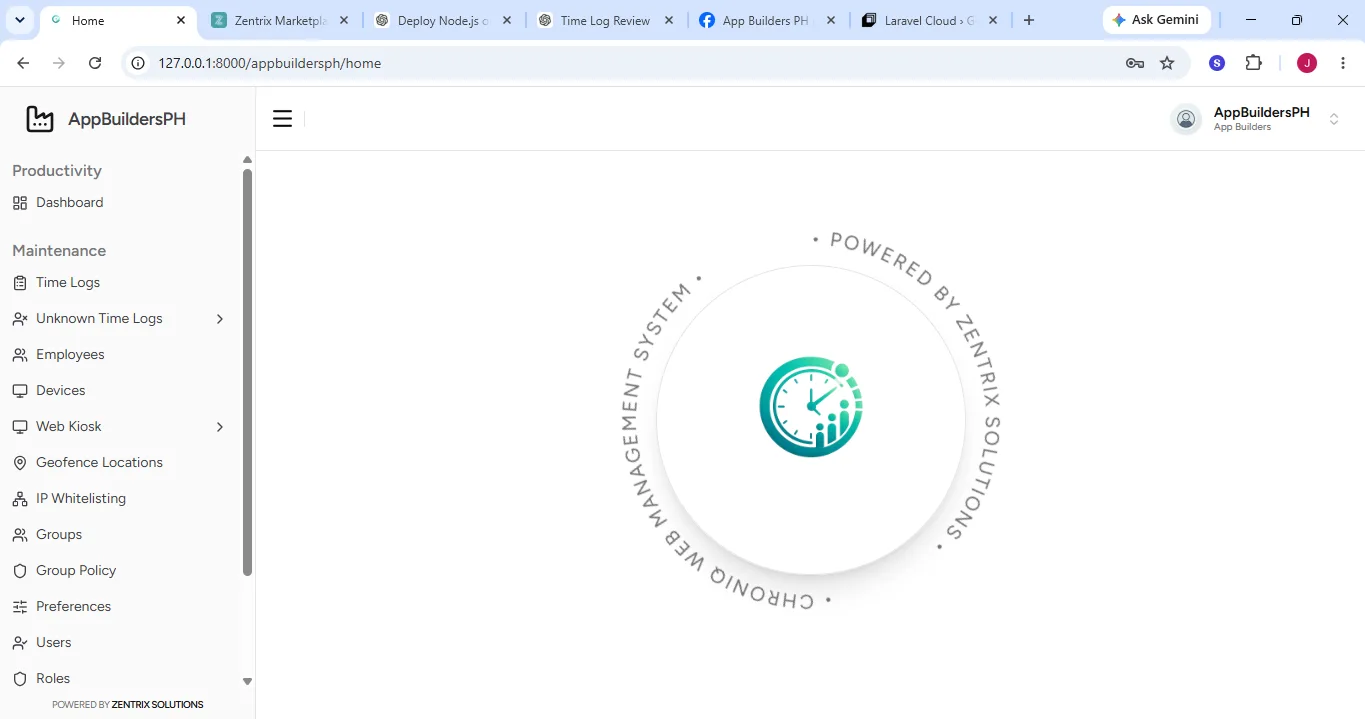The height and width of the screenshot is (719, 1365).
Task: Expand the Web Kiosk submenu chevron
Action: [x=220, y=427]
